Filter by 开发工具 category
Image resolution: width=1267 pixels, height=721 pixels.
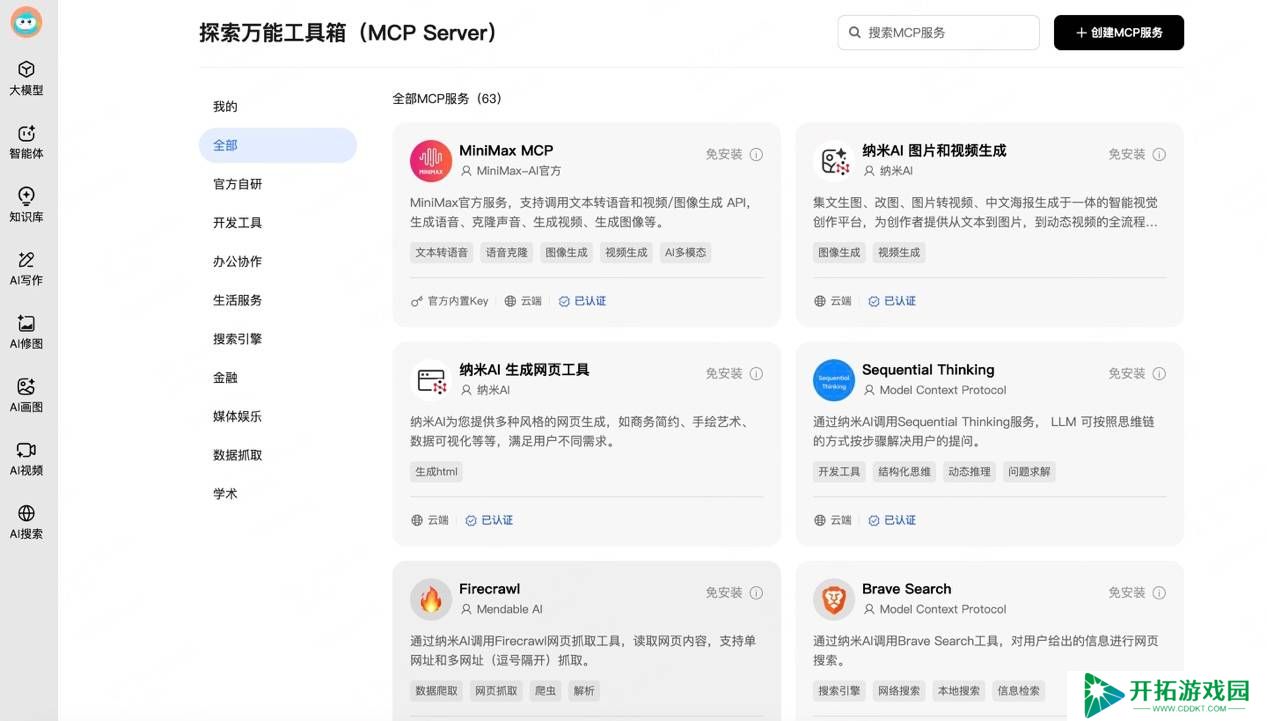pyautogui.click(x=278, y=223)
